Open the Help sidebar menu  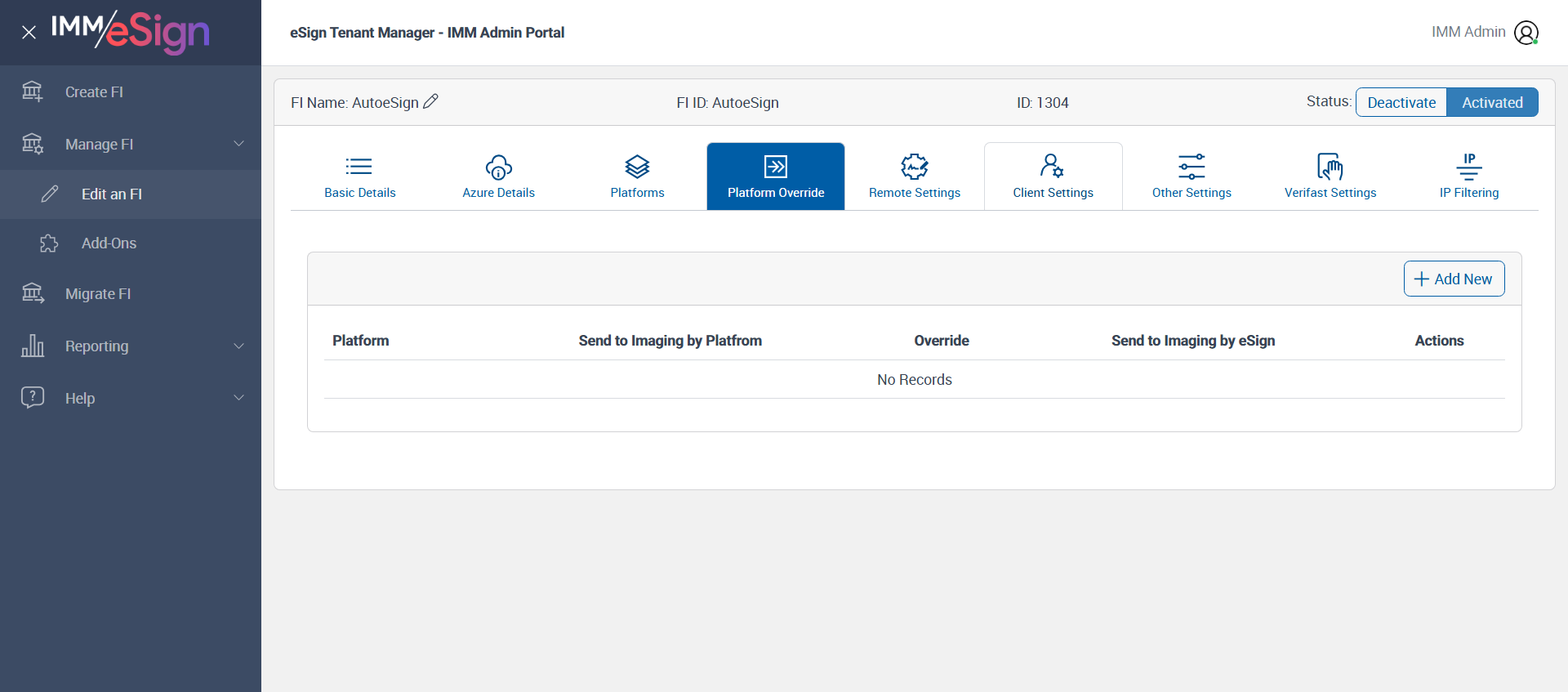click(131, 398)
